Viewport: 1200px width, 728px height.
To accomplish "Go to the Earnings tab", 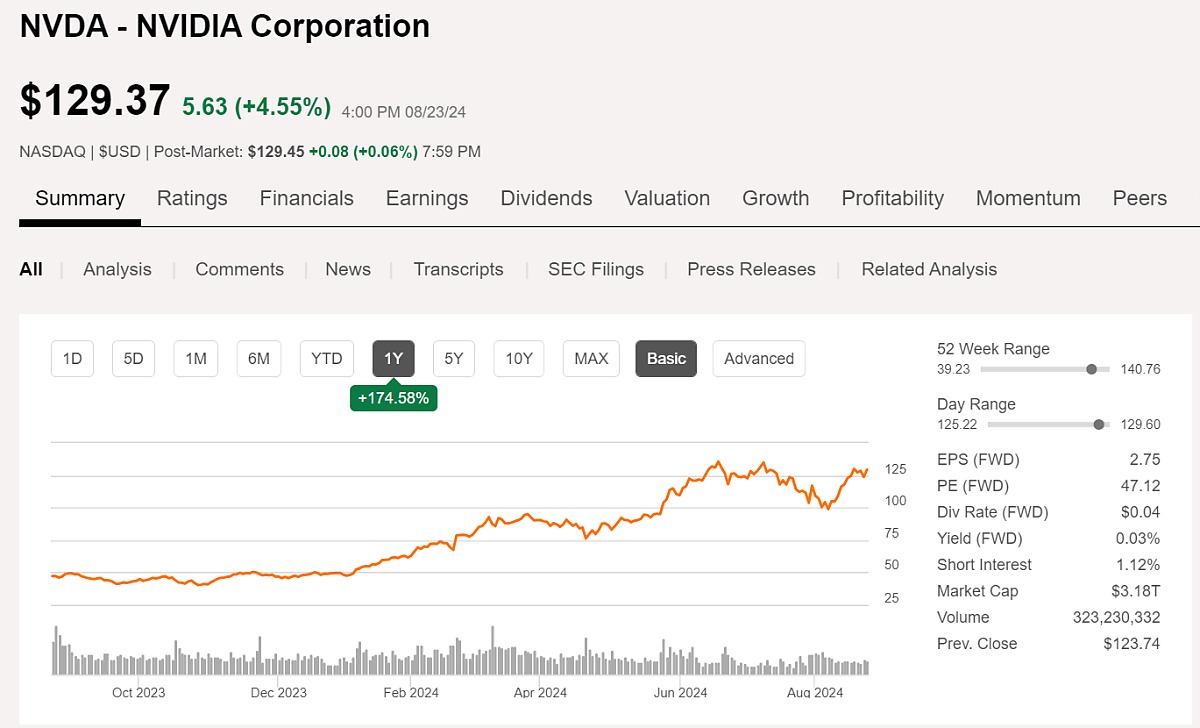I will point(427,198).
